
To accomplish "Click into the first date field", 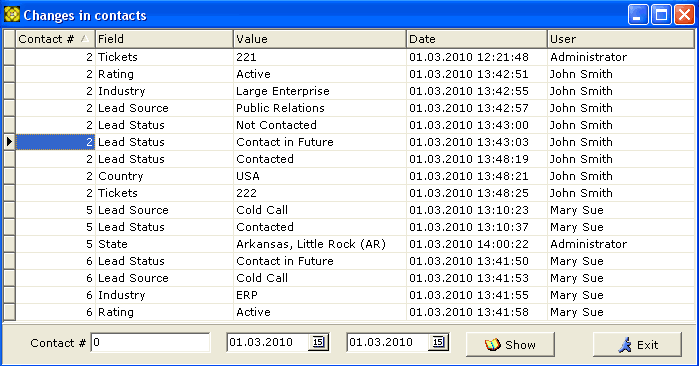I will (268, 342).
